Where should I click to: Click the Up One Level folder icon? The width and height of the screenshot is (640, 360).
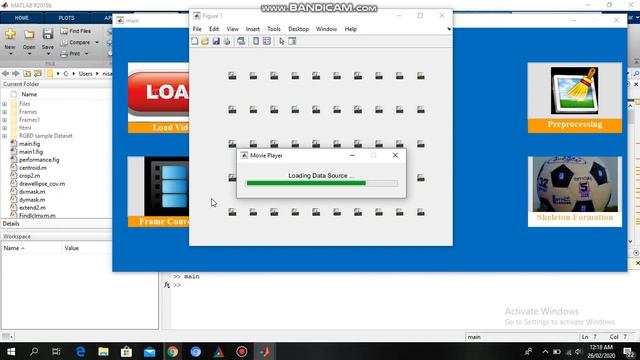tap(27, 73)
